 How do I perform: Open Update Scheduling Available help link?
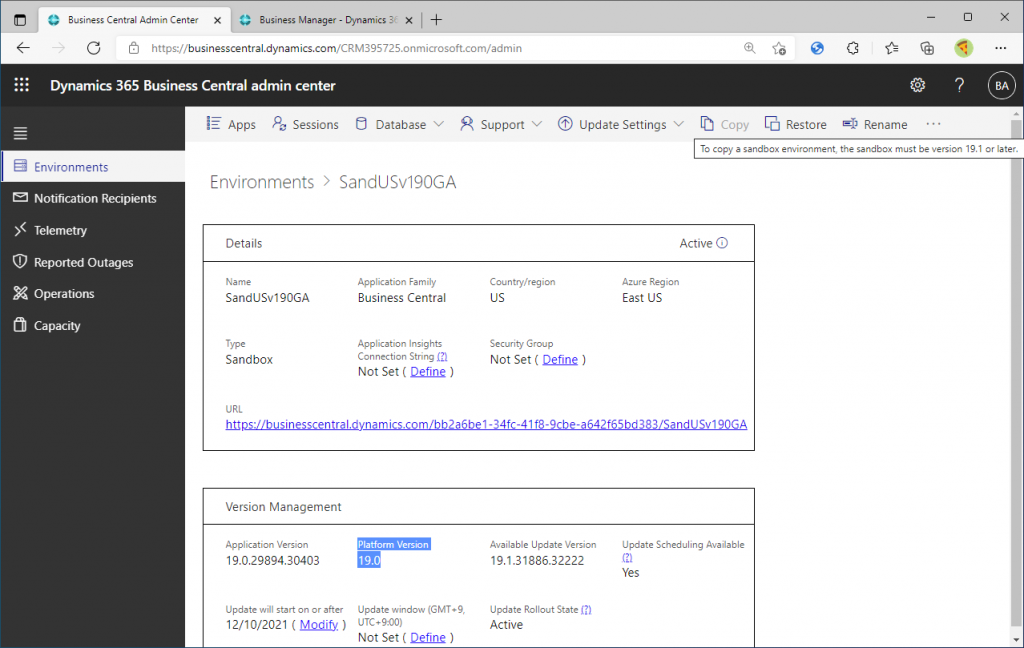pos(627,558)
